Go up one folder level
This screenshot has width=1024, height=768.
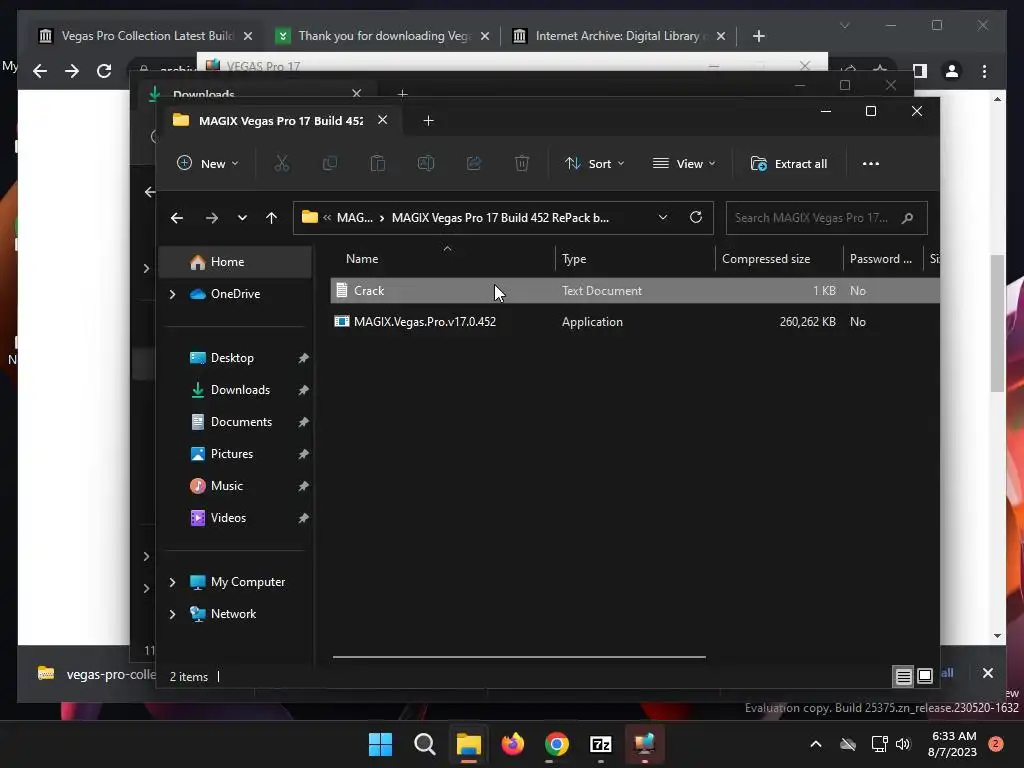[x=272, y=218]
